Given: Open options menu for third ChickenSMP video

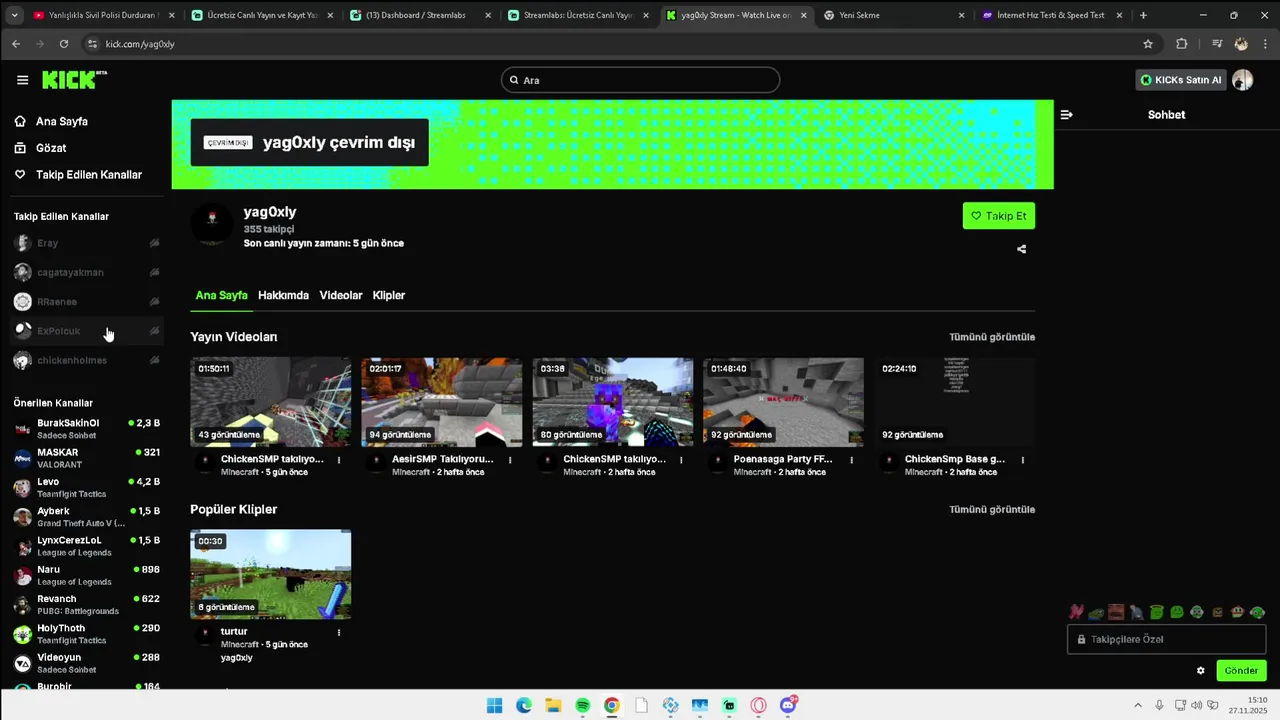Looking at the screenshot, I should coord(681,460).
